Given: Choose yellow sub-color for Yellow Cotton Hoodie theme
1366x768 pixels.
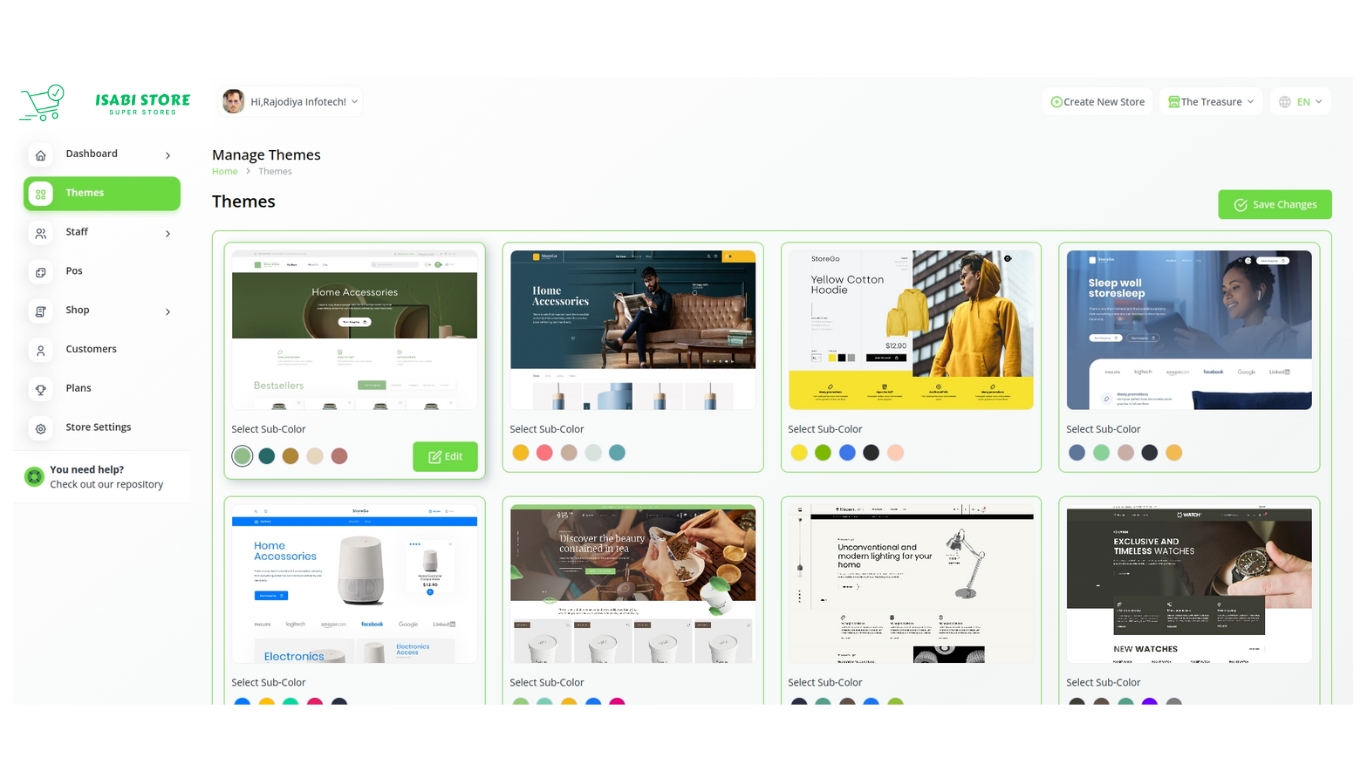Looking at the screenshot, I should pyautogui.click(x=799, y=453).
